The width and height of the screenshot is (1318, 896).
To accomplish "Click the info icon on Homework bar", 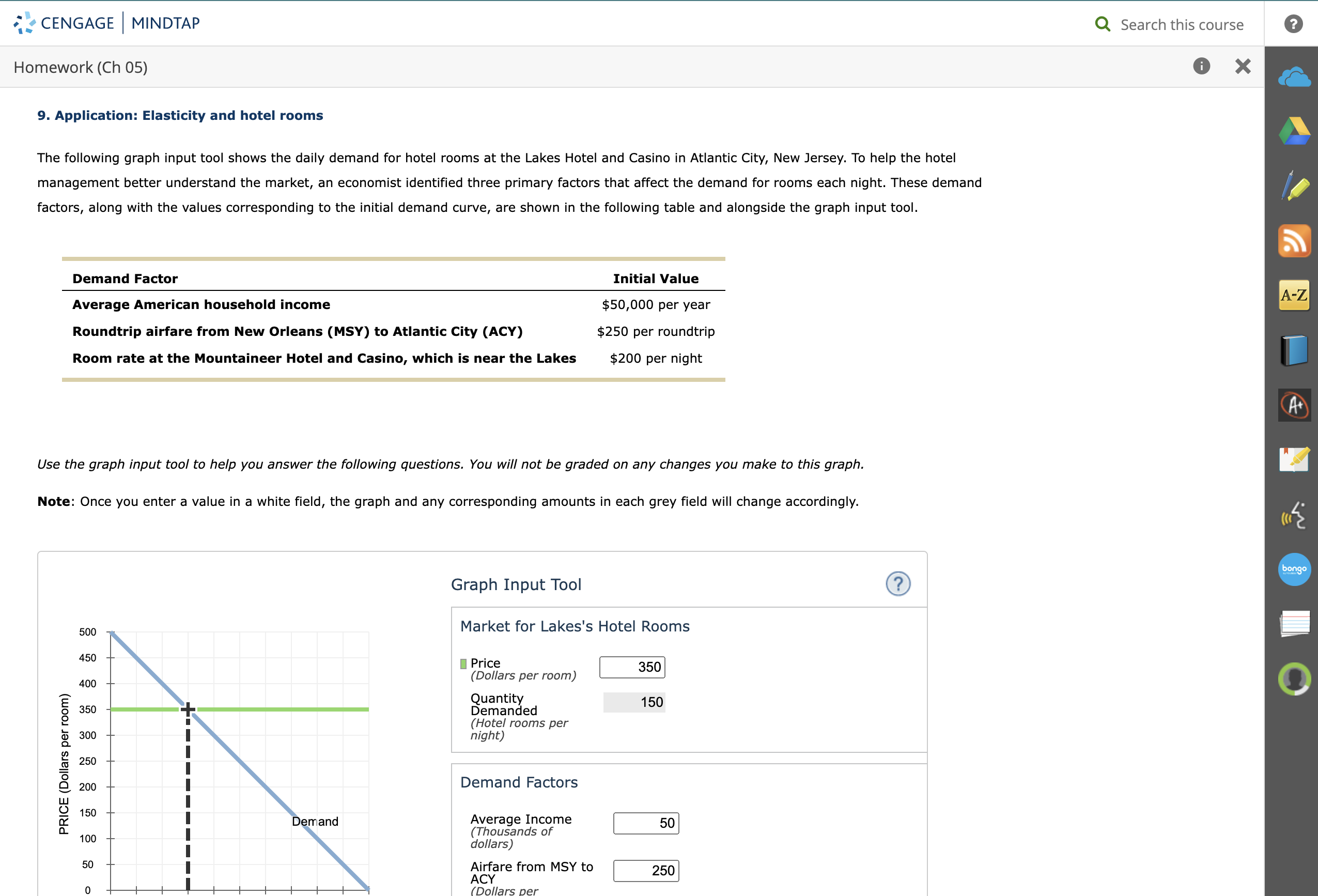I will [1201, 66].
